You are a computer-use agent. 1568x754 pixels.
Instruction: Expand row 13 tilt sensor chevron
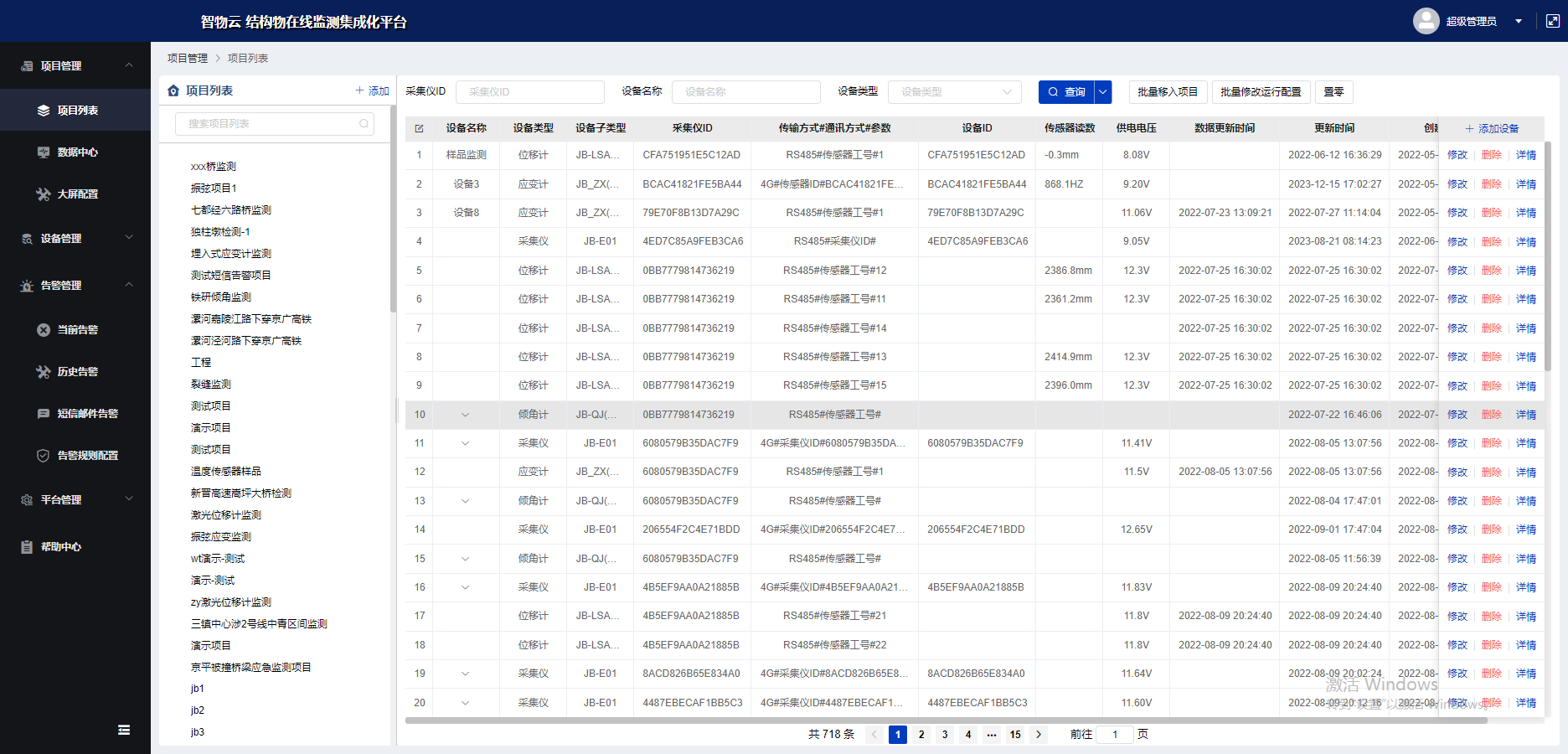pyautogui.click(x=466, y=501)
